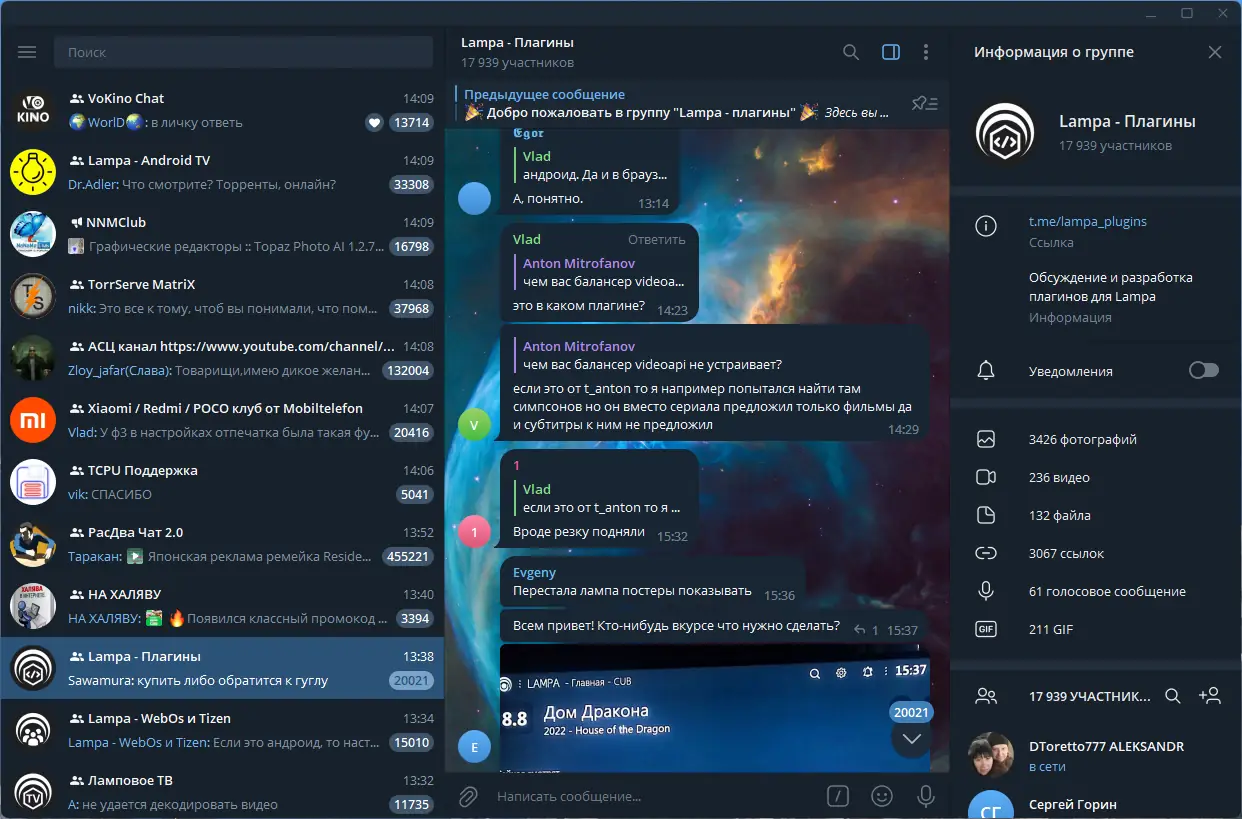
Task: Open the TCPU Поддержка chat
Action: pyautogui.click(x=222, y=482)
